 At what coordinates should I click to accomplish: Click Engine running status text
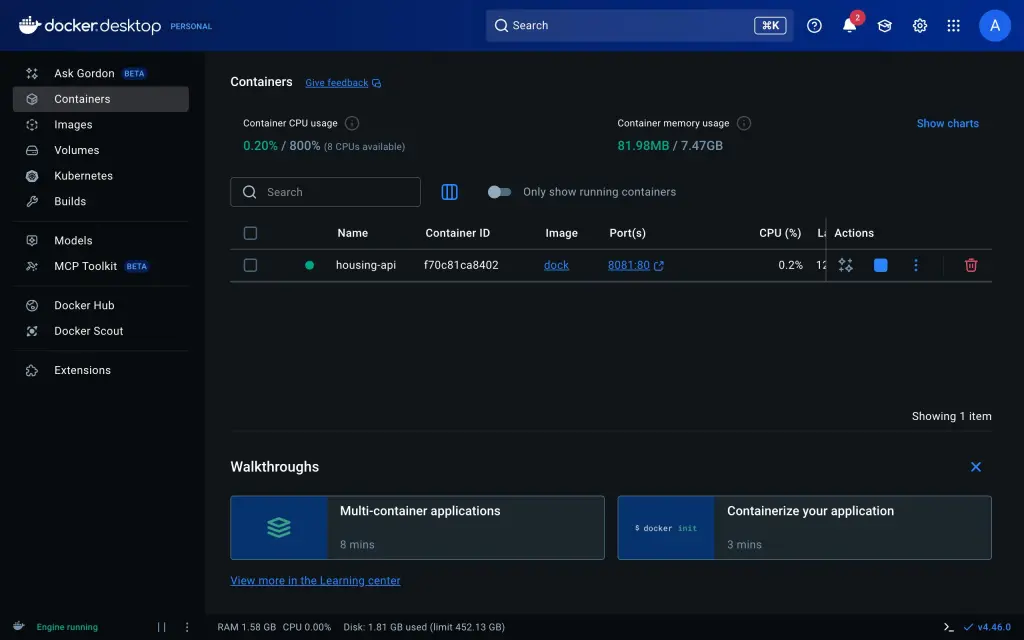[x=67, y=627]
